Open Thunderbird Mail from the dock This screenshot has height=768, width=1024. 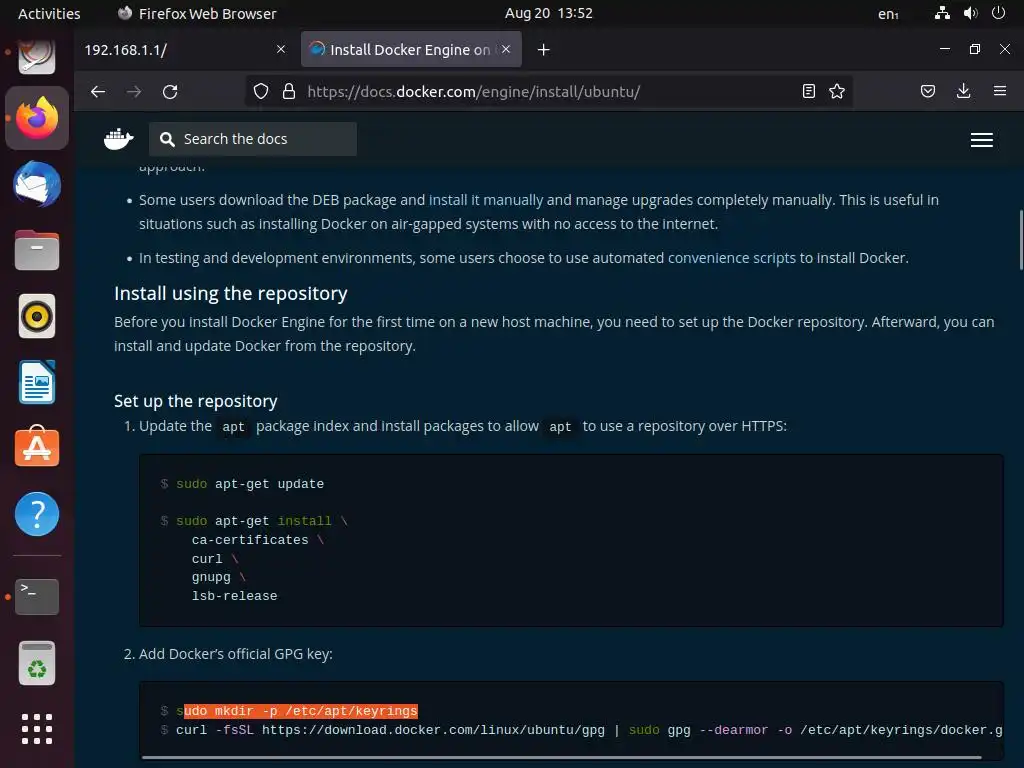(37, 184)
